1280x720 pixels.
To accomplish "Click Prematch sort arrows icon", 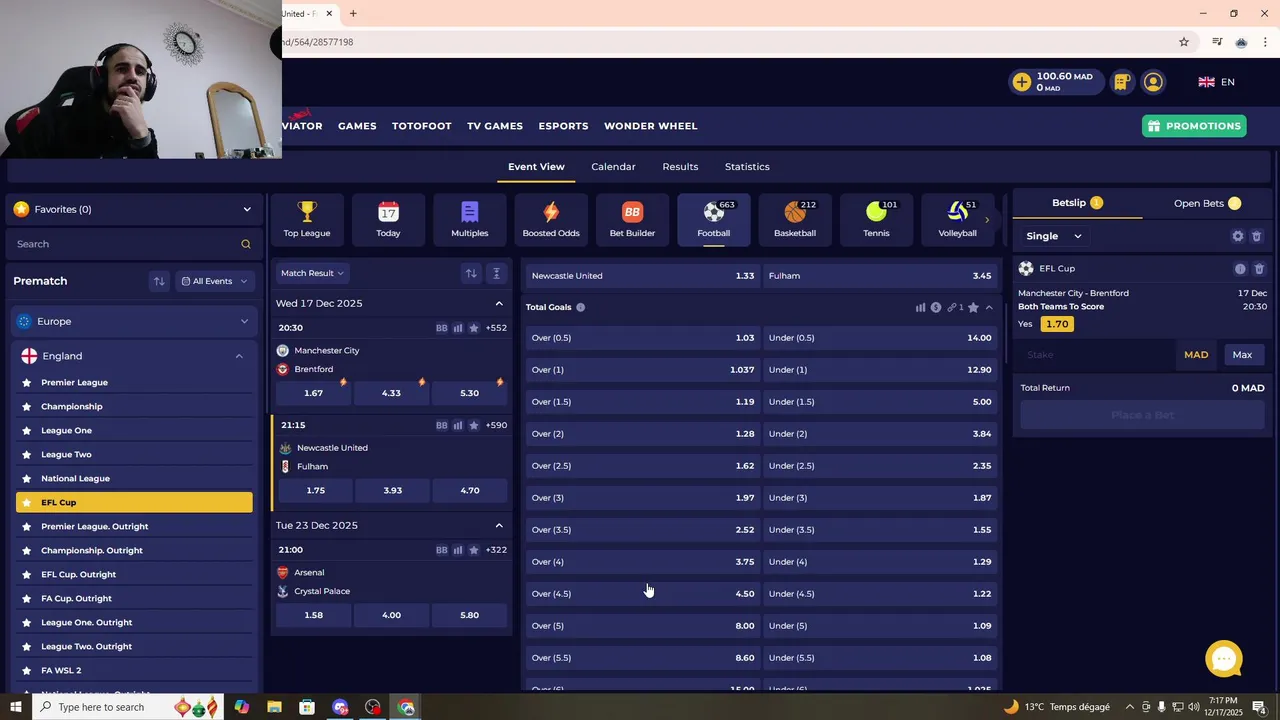I will coord(159,281).
